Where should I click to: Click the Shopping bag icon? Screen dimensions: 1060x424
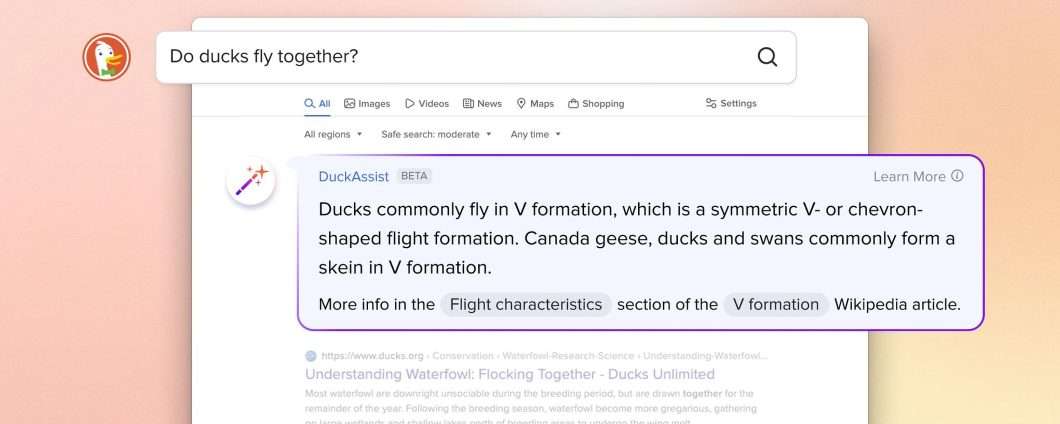point(573,103)
